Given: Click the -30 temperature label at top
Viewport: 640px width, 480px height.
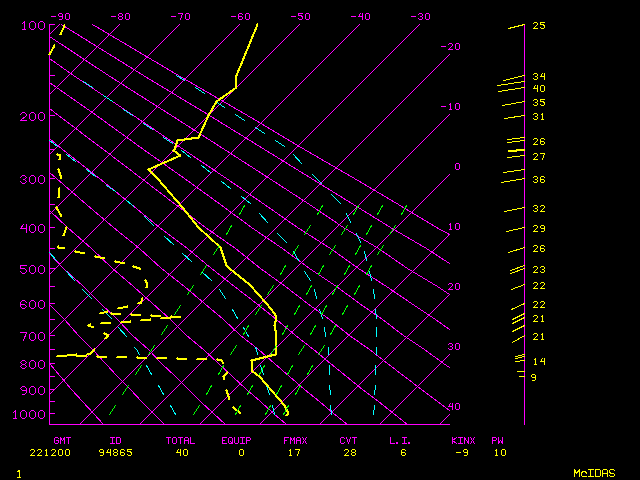Looking at the screenshot, I should (421, 16).
